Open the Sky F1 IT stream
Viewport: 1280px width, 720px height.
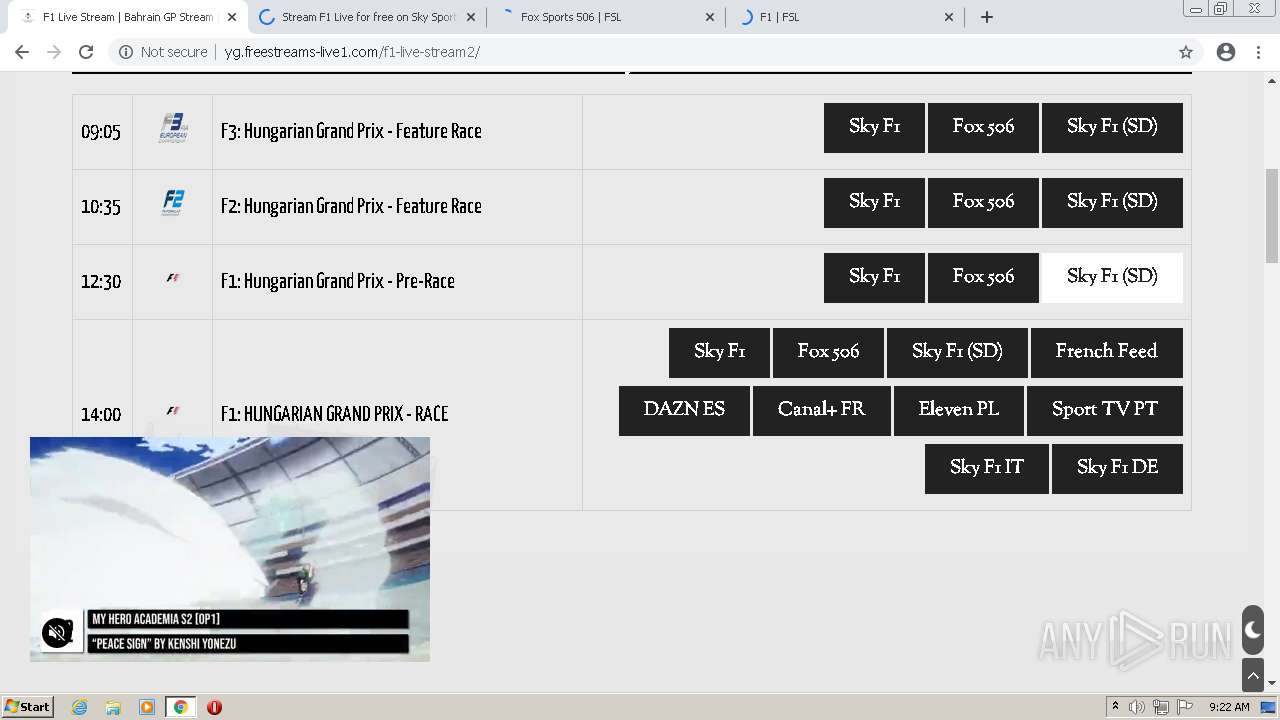[987, 468]
